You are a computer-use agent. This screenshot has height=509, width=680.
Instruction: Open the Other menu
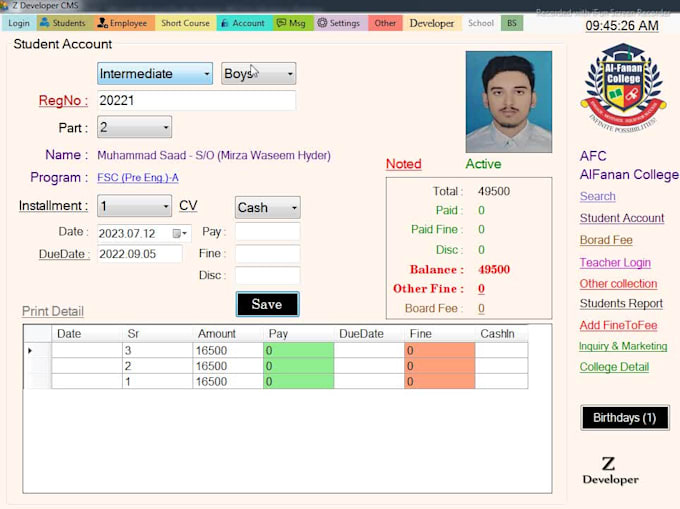385,23
